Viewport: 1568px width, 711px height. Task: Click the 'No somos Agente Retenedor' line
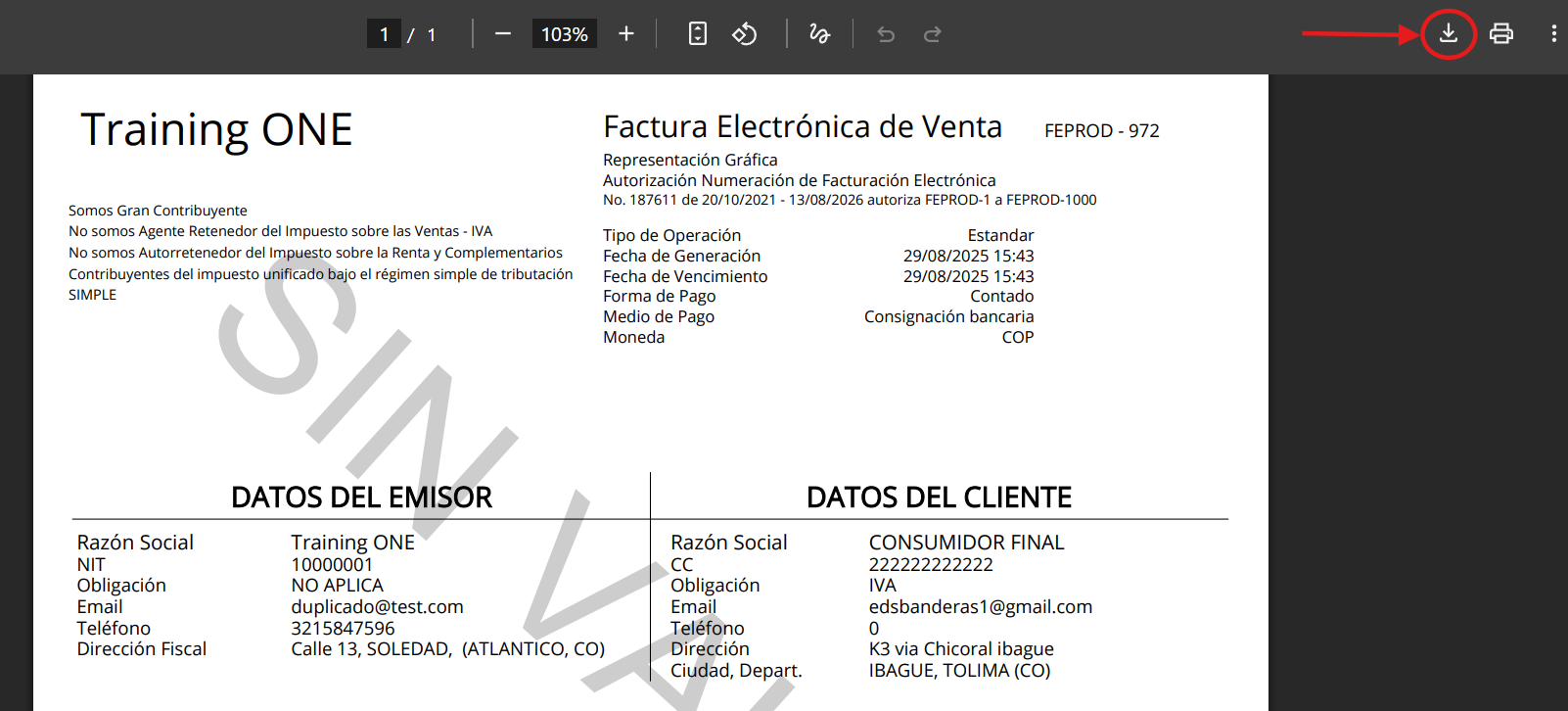(x=281, y=231)
